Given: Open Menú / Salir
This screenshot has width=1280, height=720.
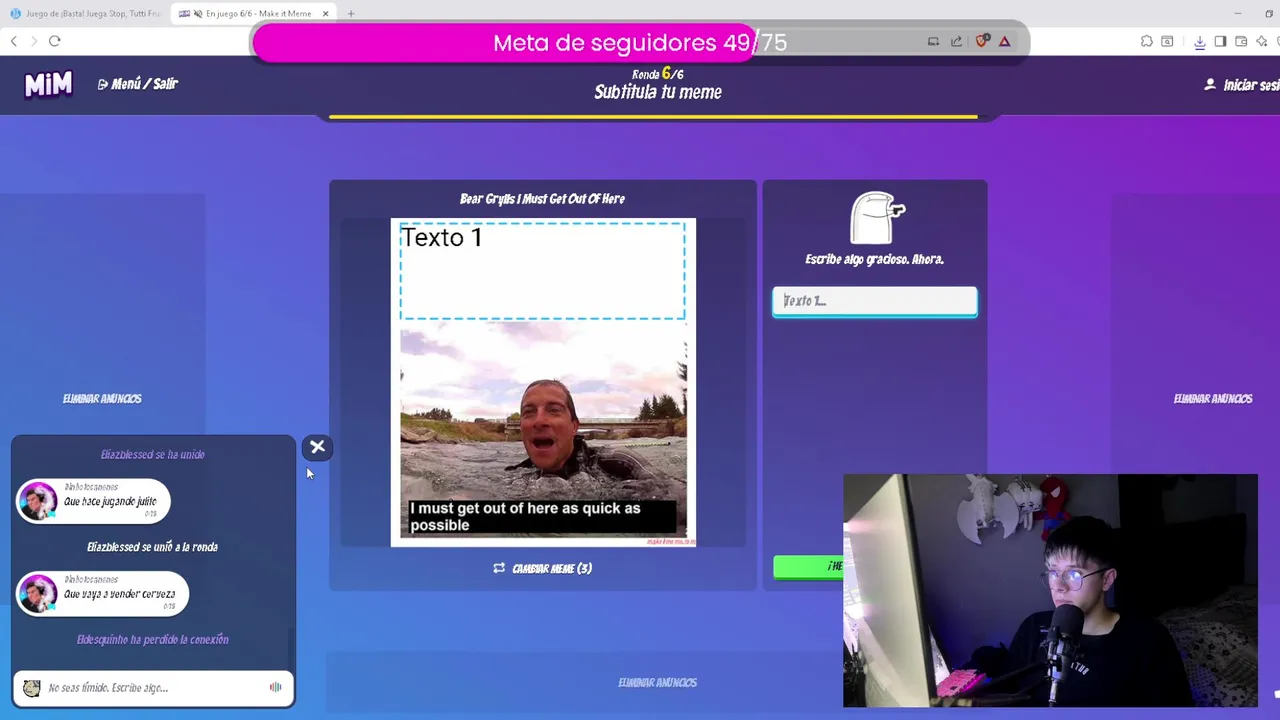Looking at the screenshot, I should pos(137,84).
